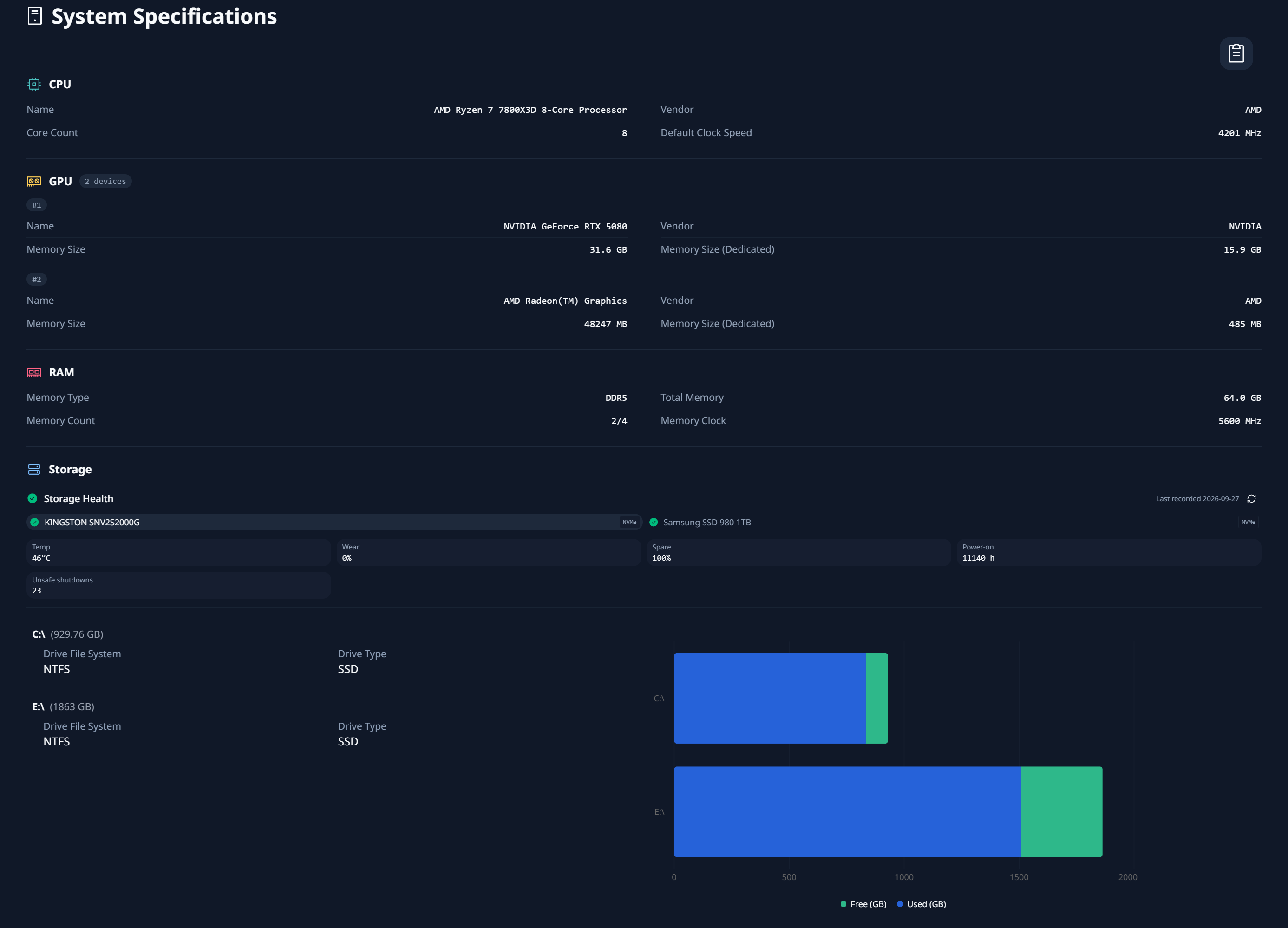This screenshot has height=928, width=1288.
Task: Click the 2/4 memory count value
Action: click(619, 421)
